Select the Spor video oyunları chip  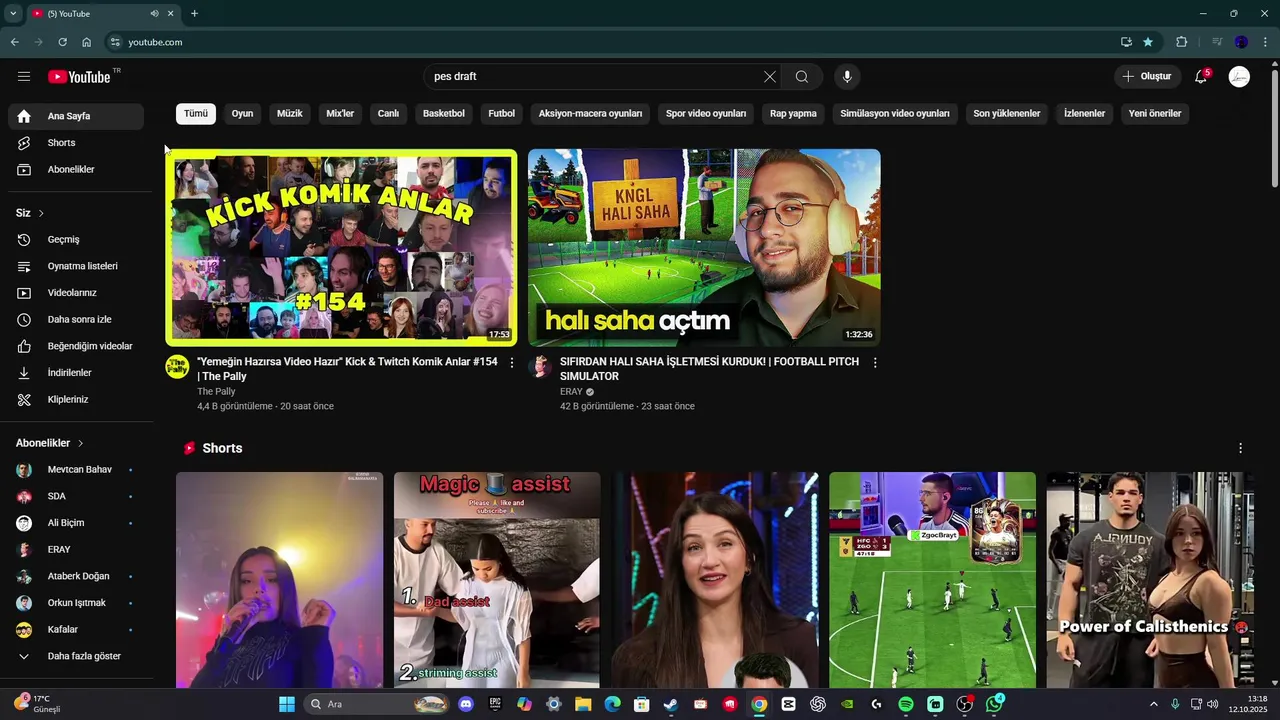[x=706, y=114]
